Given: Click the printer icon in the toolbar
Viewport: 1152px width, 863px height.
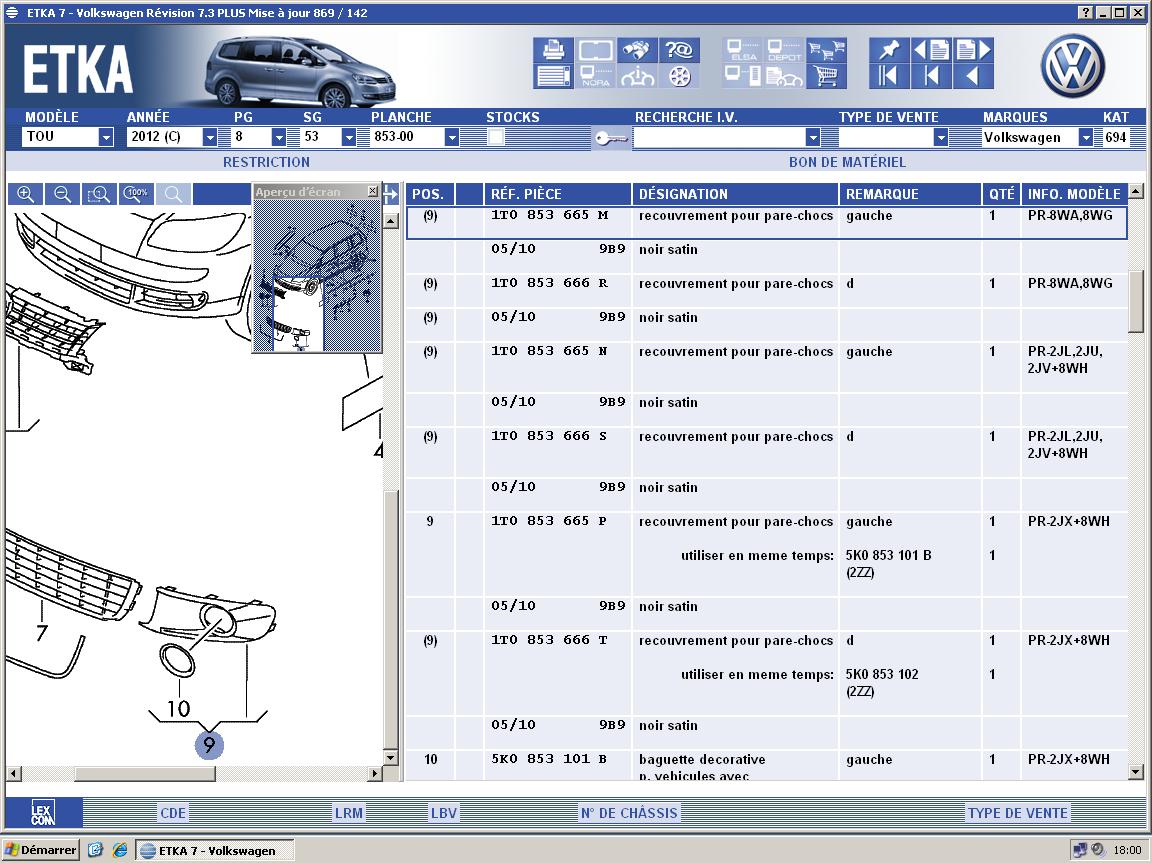Looking at the screenshot, I should (552, 50).
